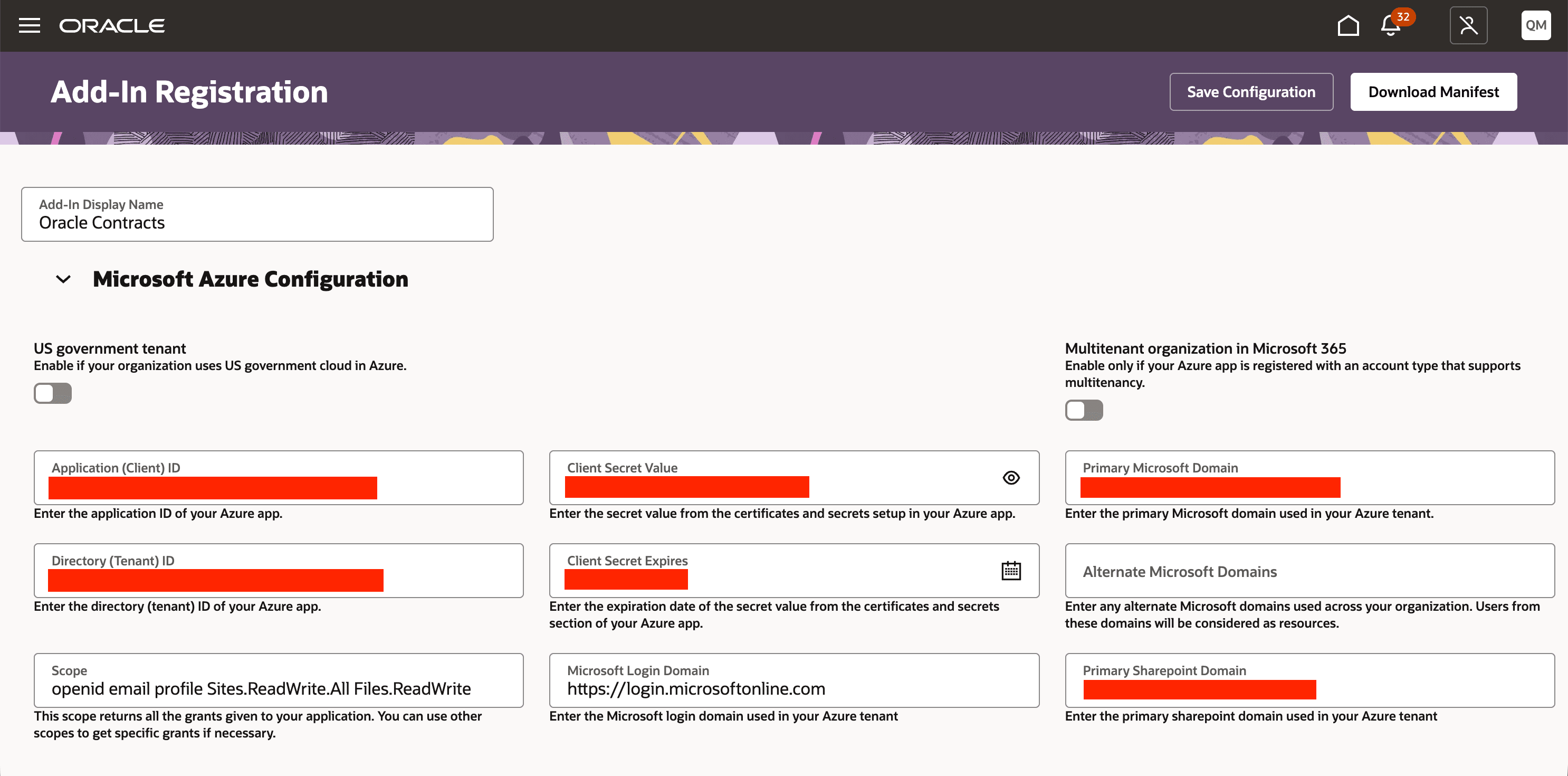This screenshot has width=1568, height=776.
Task: Click the Alternate Microsoft Domains field
Action: point(1309,571)
